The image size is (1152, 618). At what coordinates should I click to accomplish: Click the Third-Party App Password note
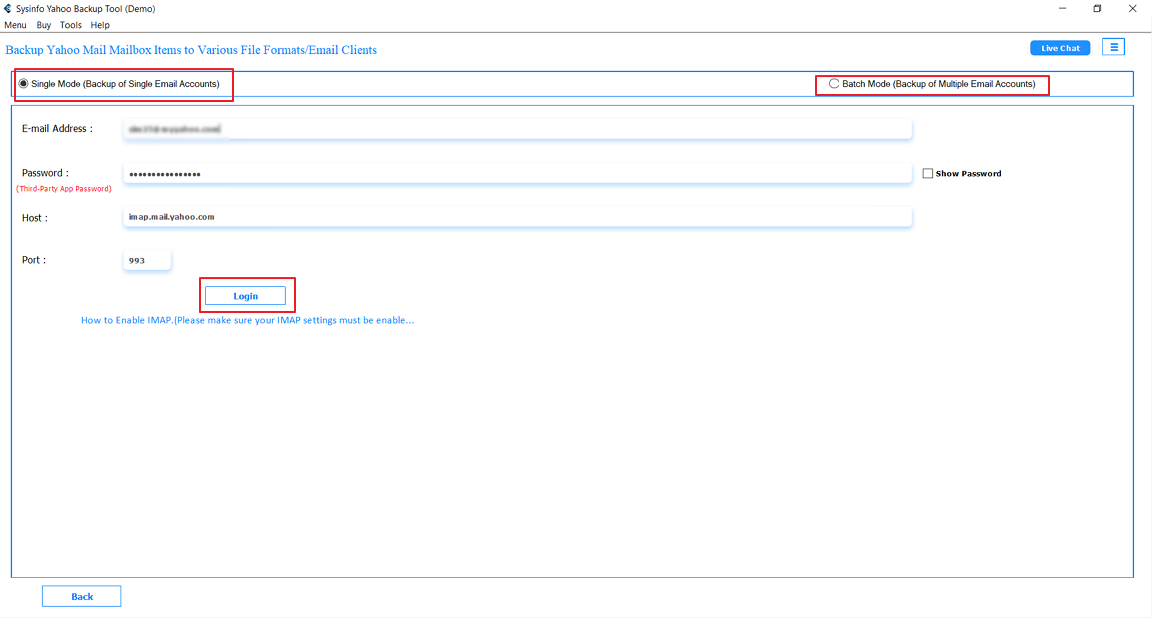tap(64, 189)
